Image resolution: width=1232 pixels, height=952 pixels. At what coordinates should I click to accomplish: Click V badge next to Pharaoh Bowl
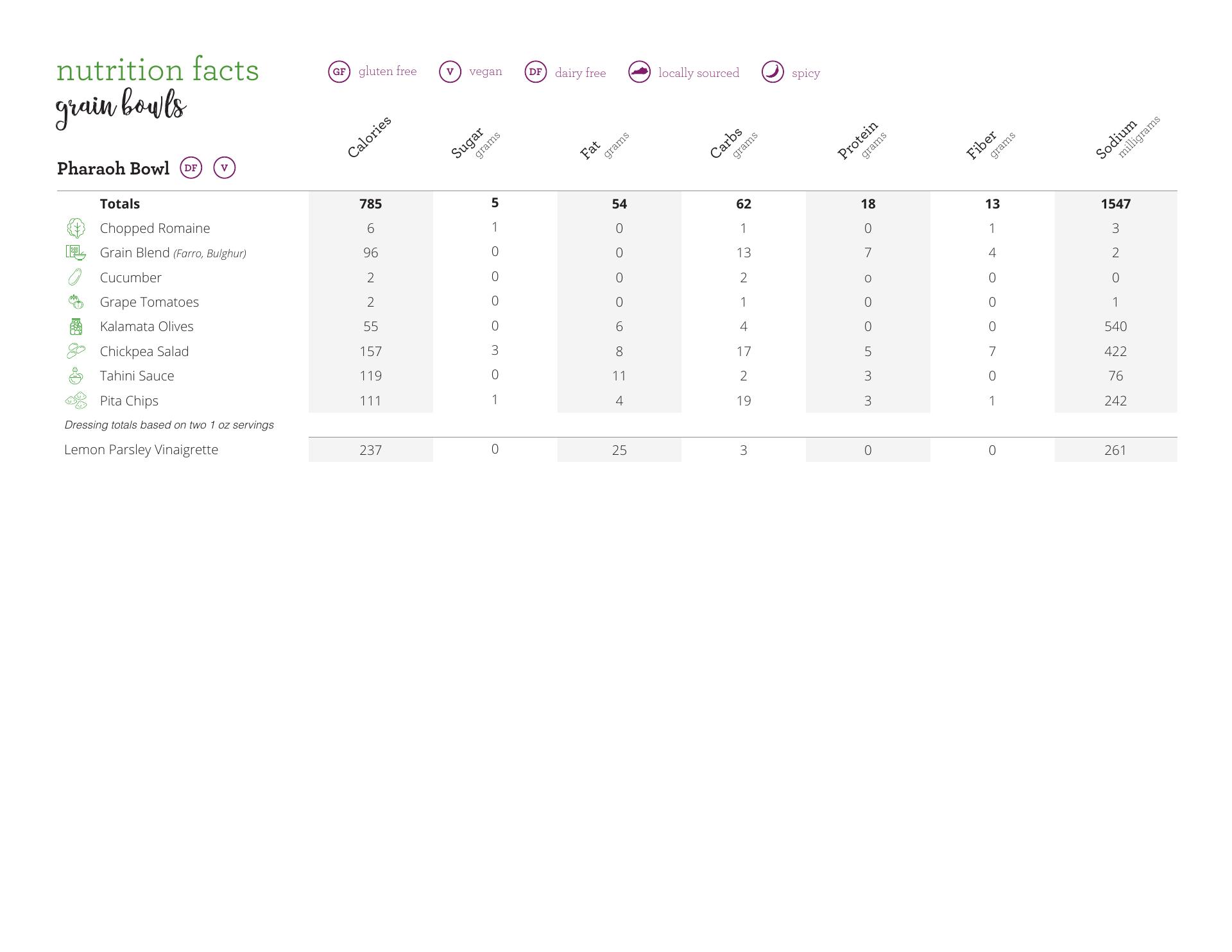pyautogui.click(x=224, y=168)
